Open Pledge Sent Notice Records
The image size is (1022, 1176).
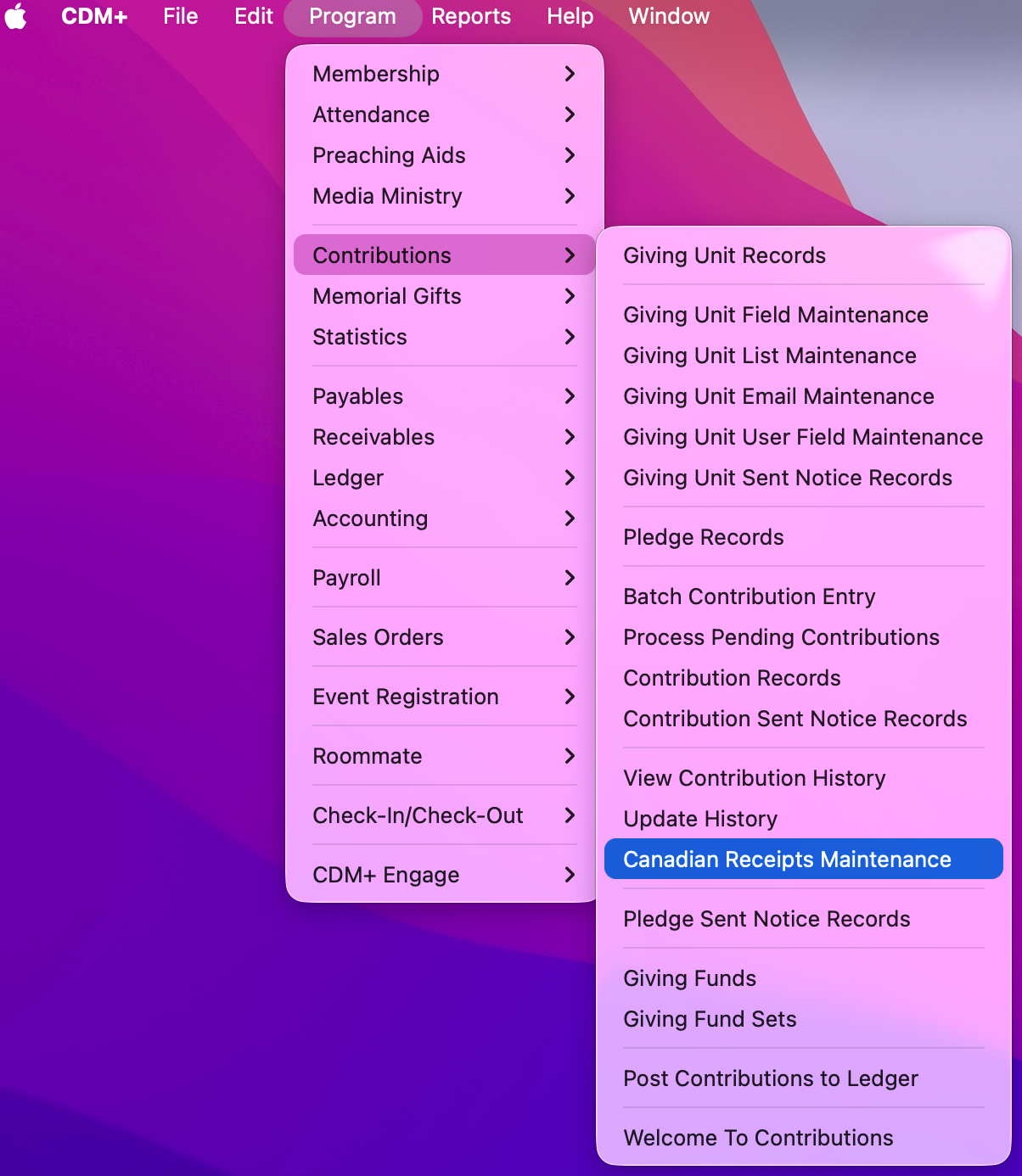804,919
